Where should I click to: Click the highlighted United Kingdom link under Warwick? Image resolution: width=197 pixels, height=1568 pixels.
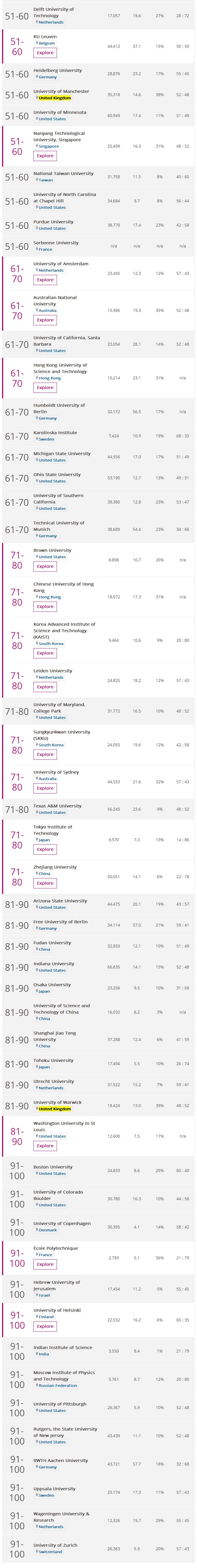pos(55,1109)
